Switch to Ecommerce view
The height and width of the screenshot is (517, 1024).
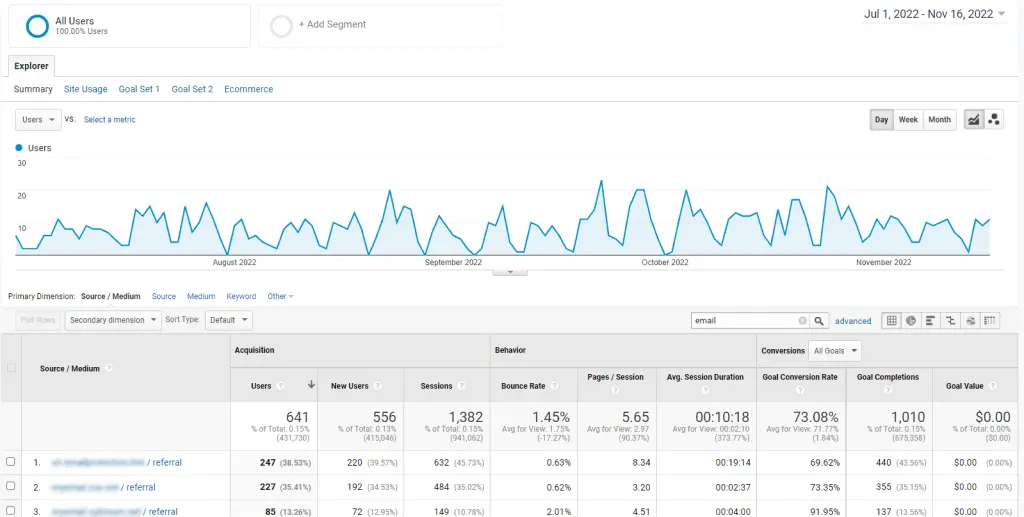(x=248, y=89)
